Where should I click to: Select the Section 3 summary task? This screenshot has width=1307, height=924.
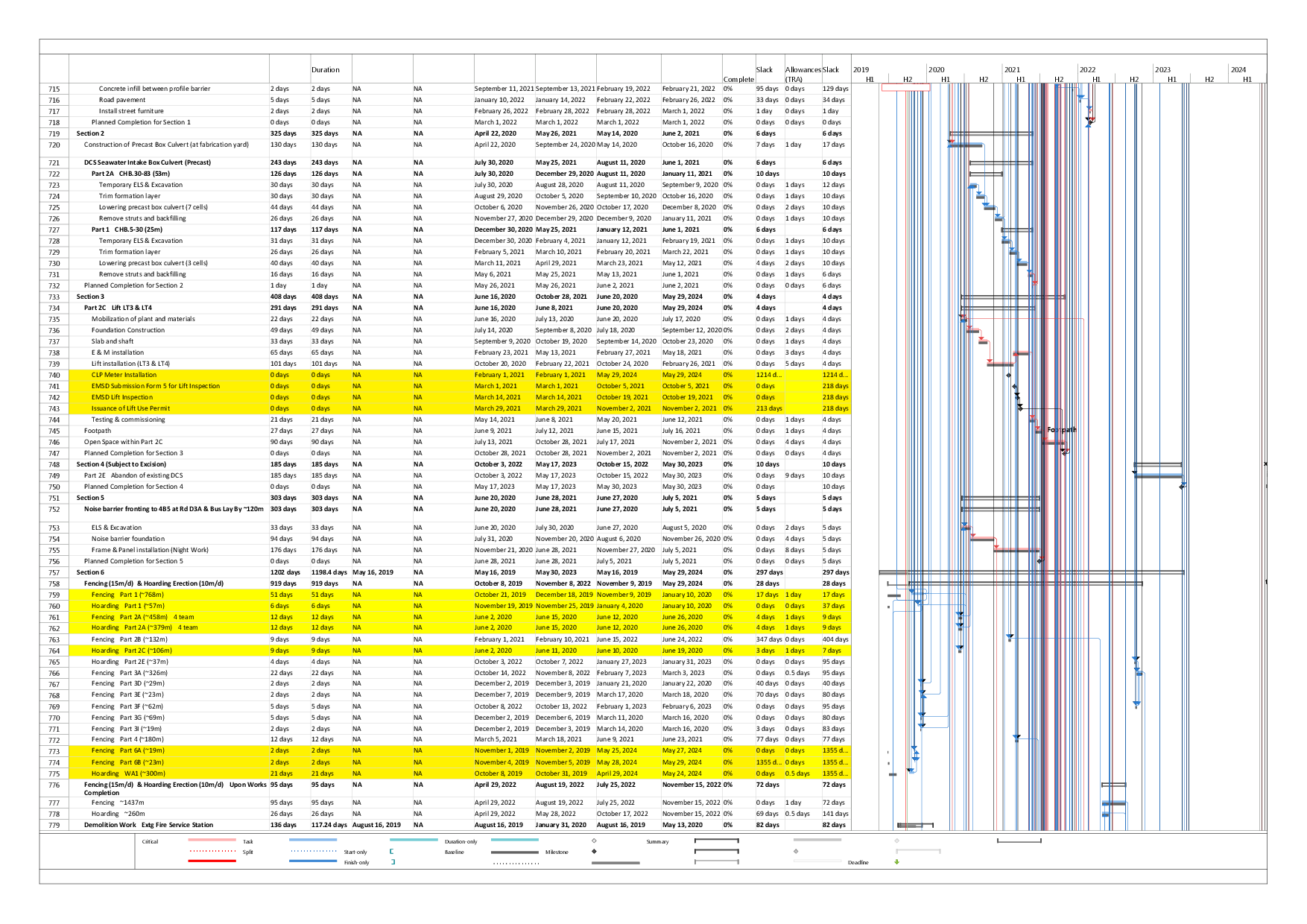pos(91,297)
